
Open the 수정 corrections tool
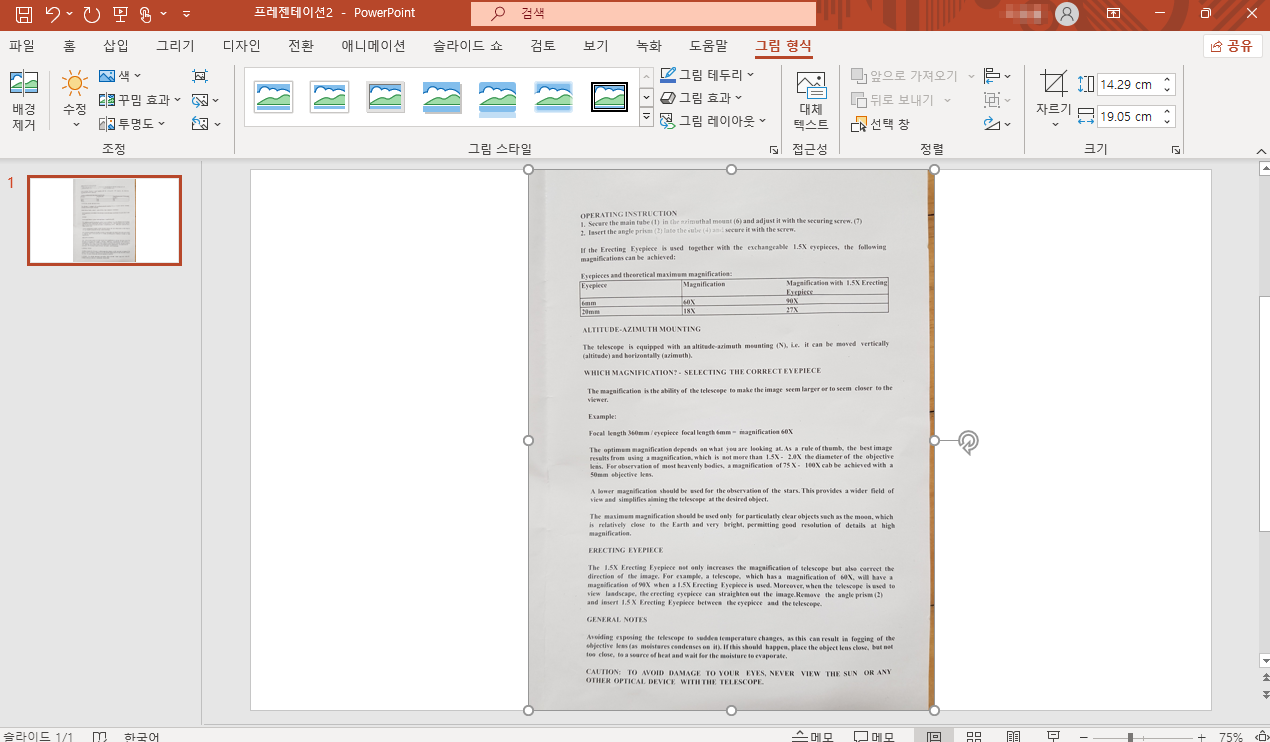point(75,100)
